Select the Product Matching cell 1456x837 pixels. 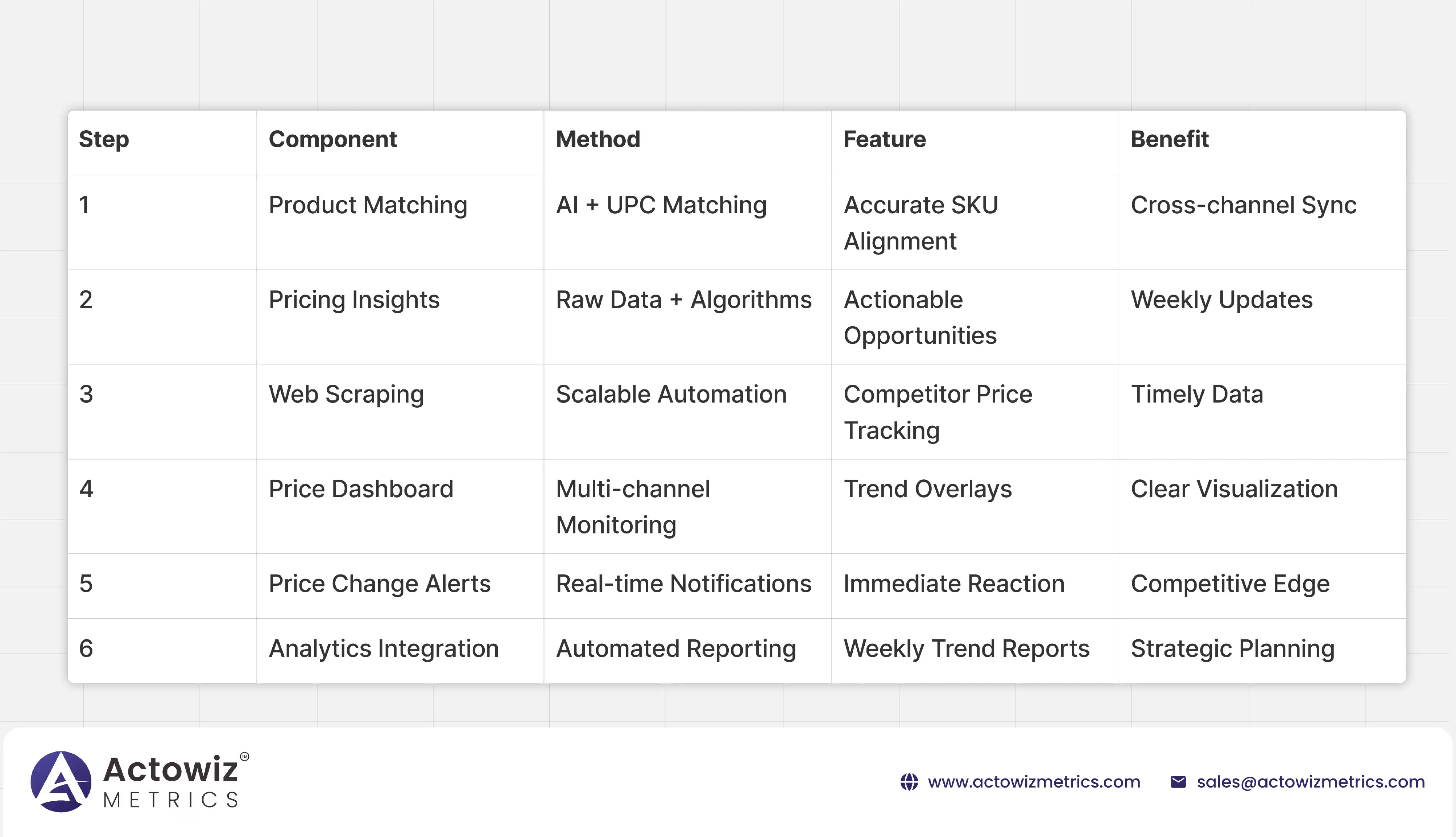point(368,205)
